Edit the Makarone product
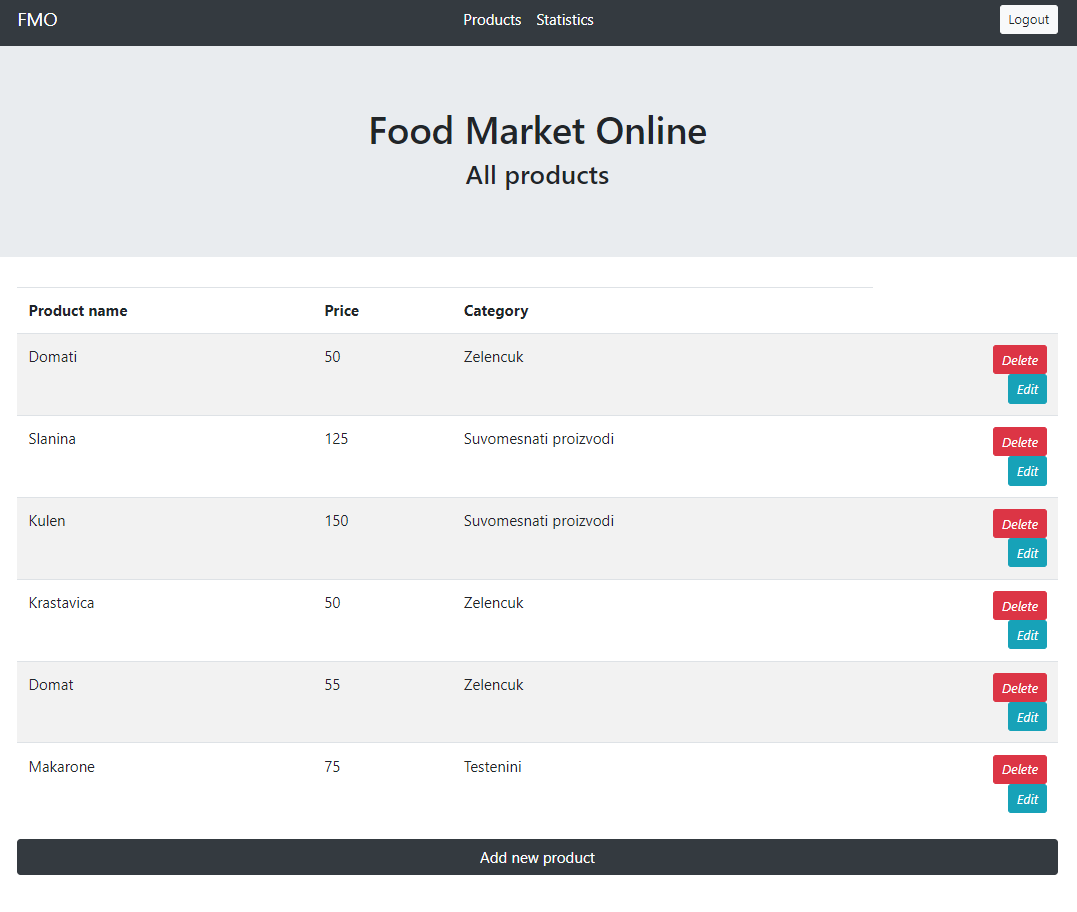The height and width of the screenshot is (912, 1077). tap(1027, 799)
